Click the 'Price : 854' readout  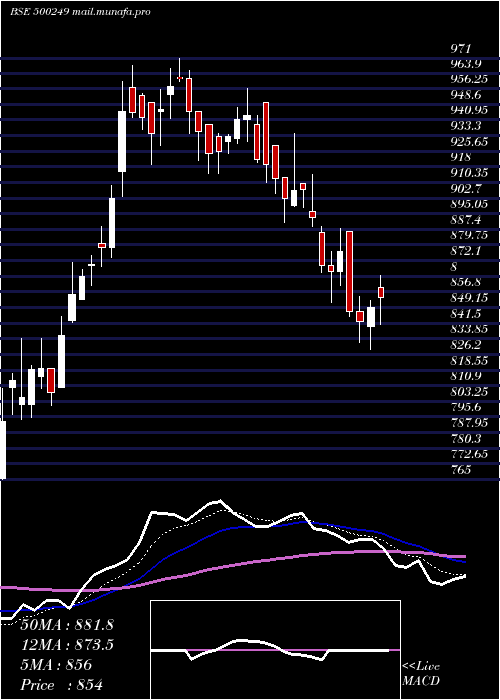coord(62,685)
